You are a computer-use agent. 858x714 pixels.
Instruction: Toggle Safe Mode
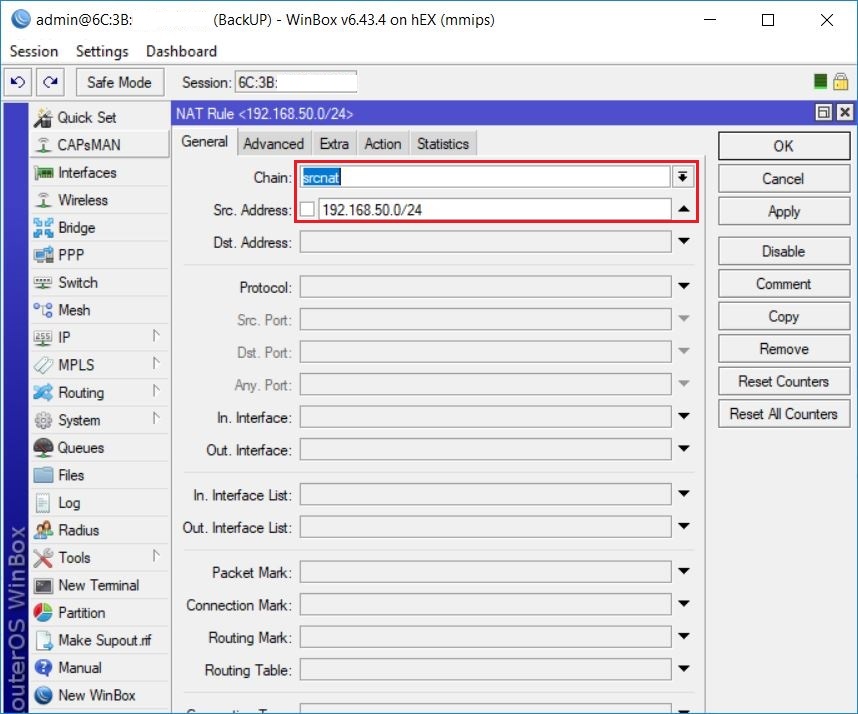120,82
